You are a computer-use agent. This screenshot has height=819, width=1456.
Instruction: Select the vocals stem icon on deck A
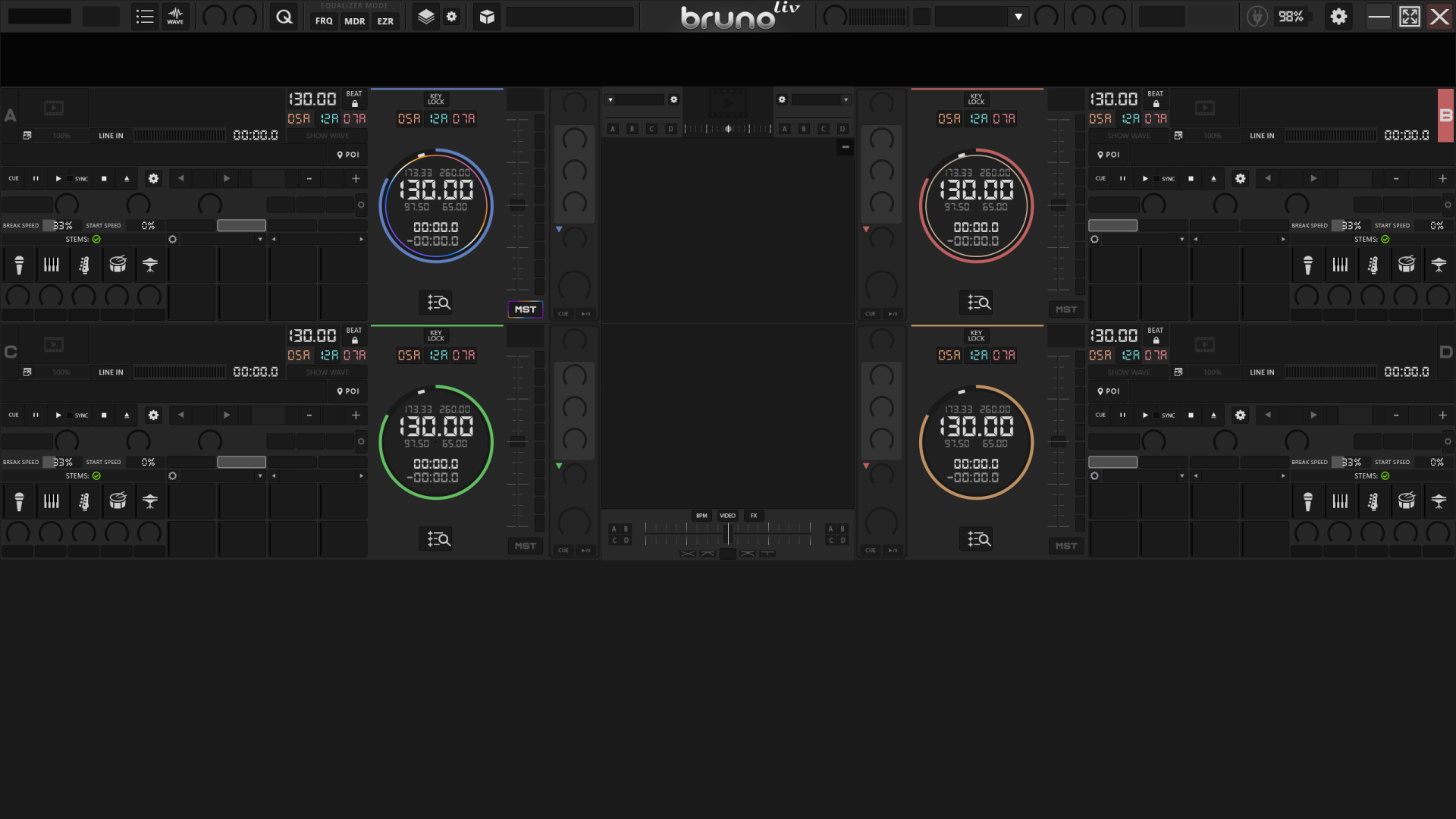click(x=18, y=265)
